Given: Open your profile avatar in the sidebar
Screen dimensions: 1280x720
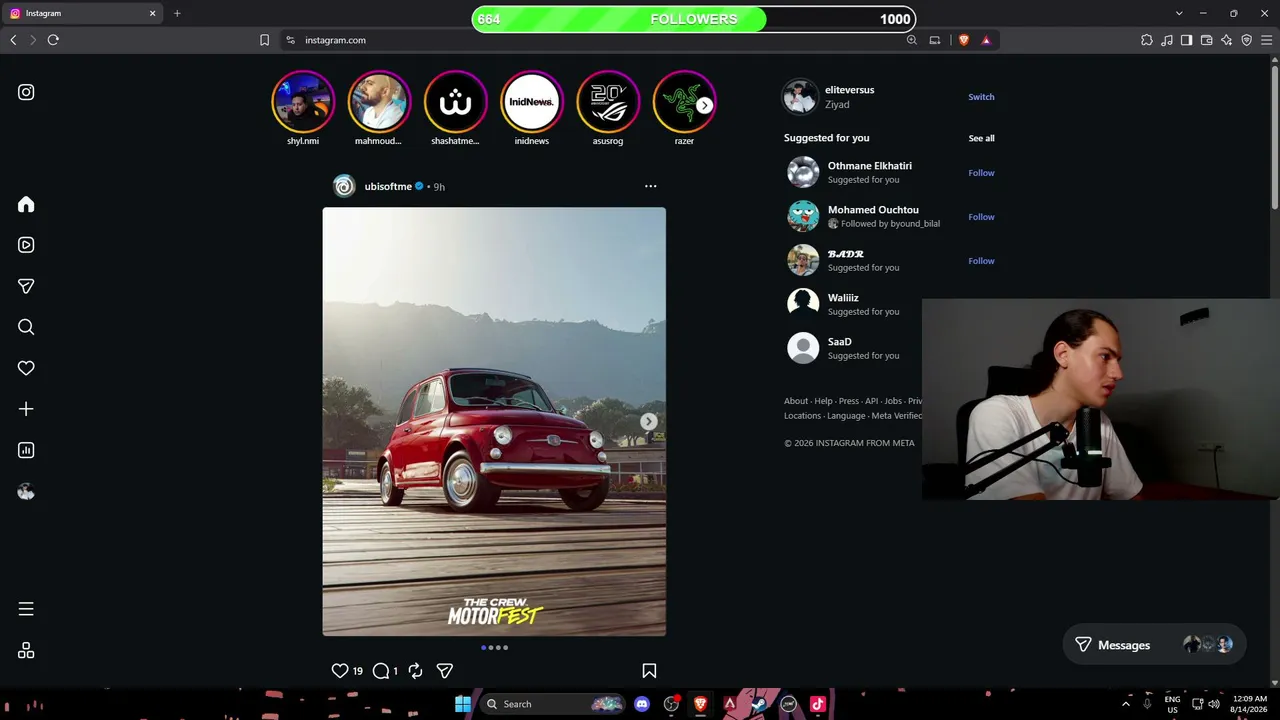Looking at the screenshot, I should pyautogui.click(x=26, y=491).
